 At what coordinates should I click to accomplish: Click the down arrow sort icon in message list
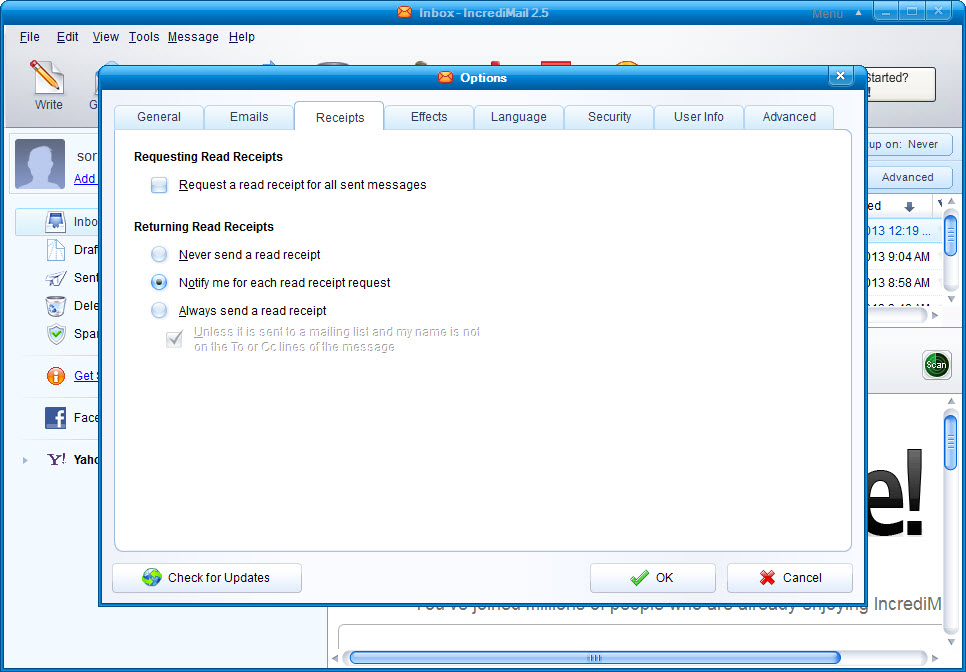(x=909, y=207)
